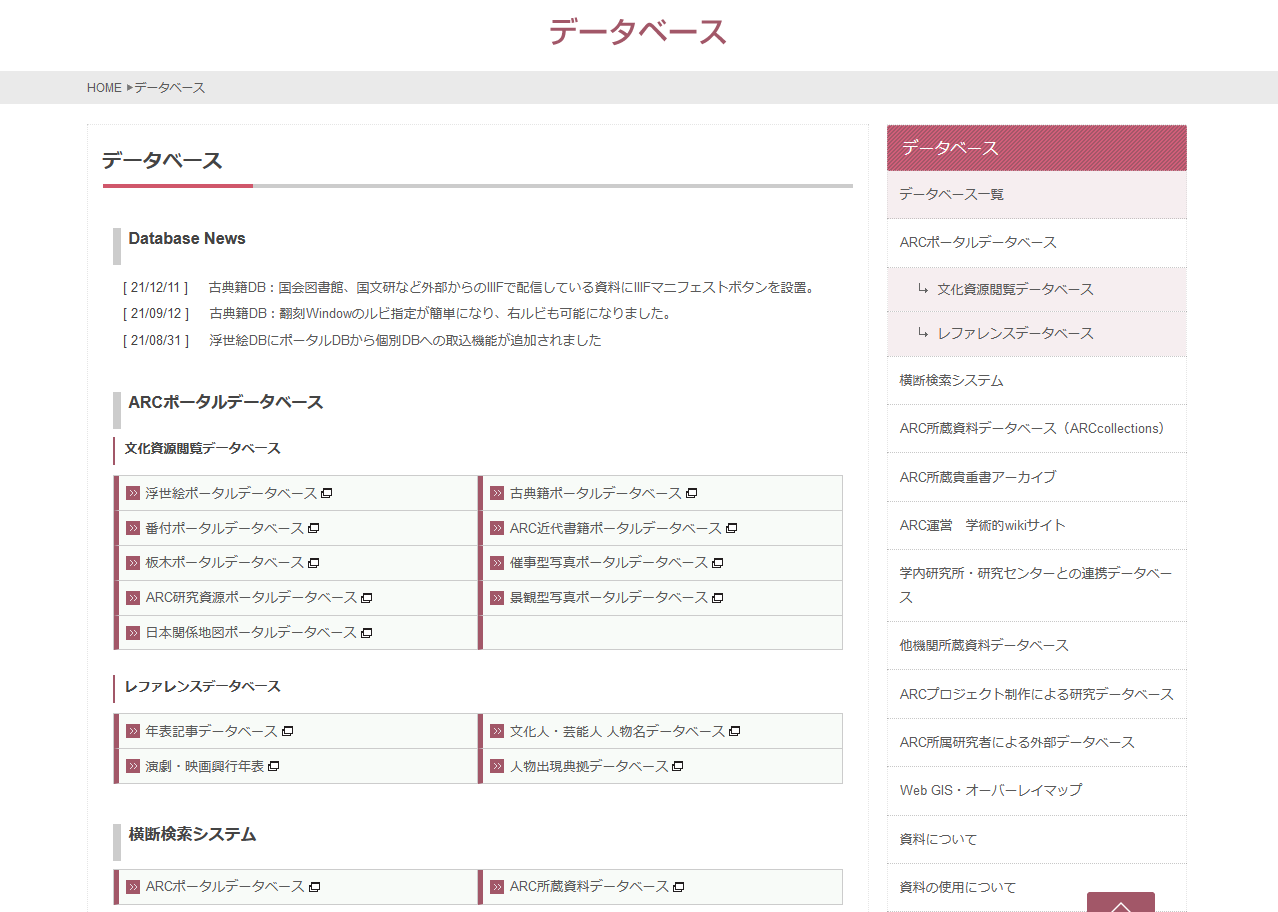Click external-window icon beside 催事型写真ポータルデータベース
Viewport: 1278px width, 912px height.
tap(718, 563)
